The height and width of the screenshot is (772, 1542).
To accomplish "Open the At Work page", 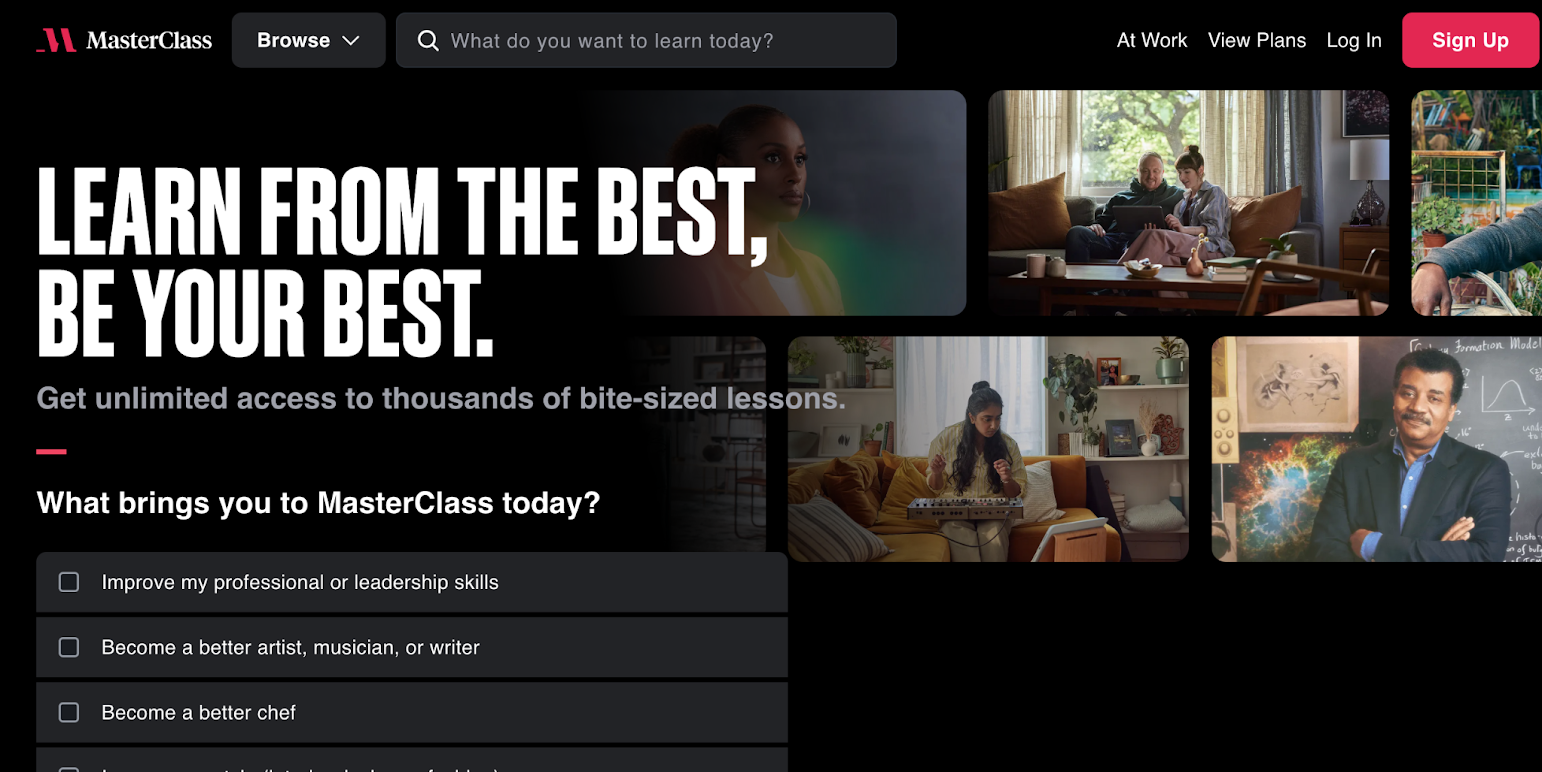I will tap(1152, 40).
